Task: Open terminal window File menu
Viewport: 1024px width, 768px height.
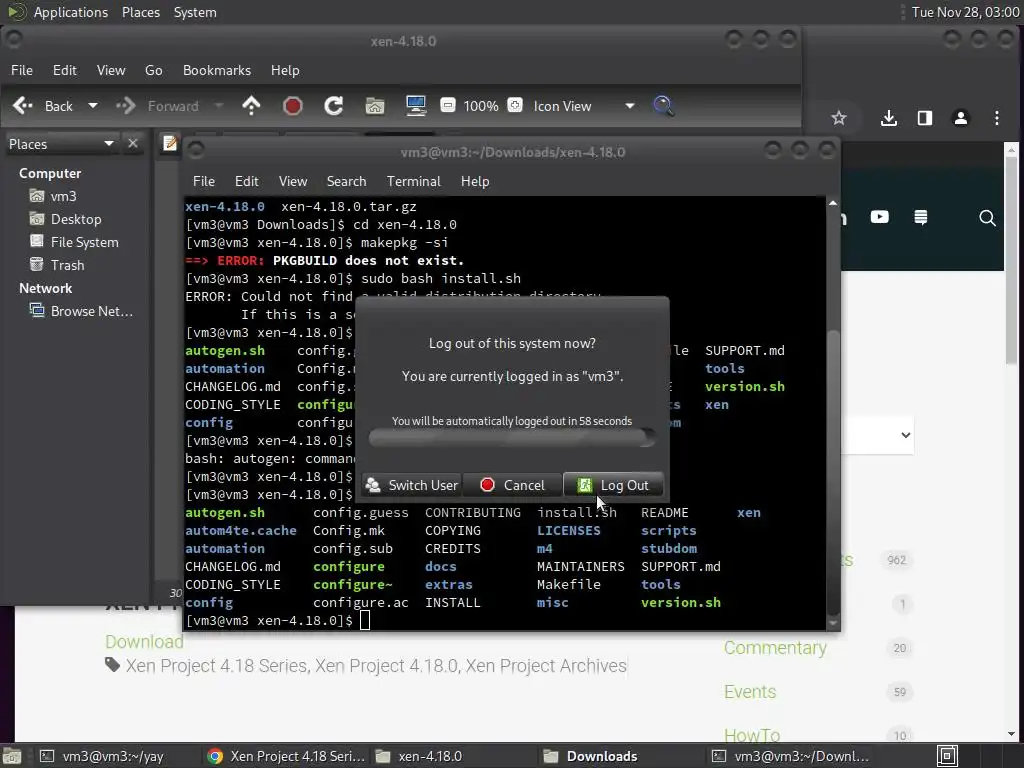Action: [204, 181]
